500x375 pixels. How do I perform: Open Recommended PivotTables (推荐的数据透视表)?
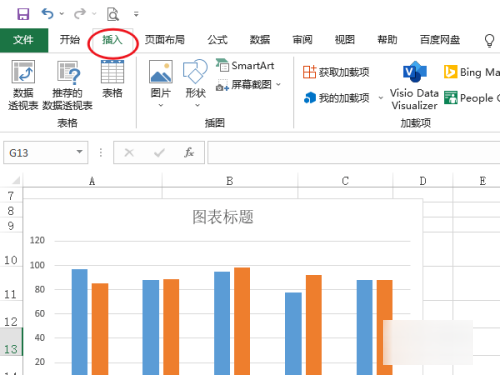click(67, 85)
